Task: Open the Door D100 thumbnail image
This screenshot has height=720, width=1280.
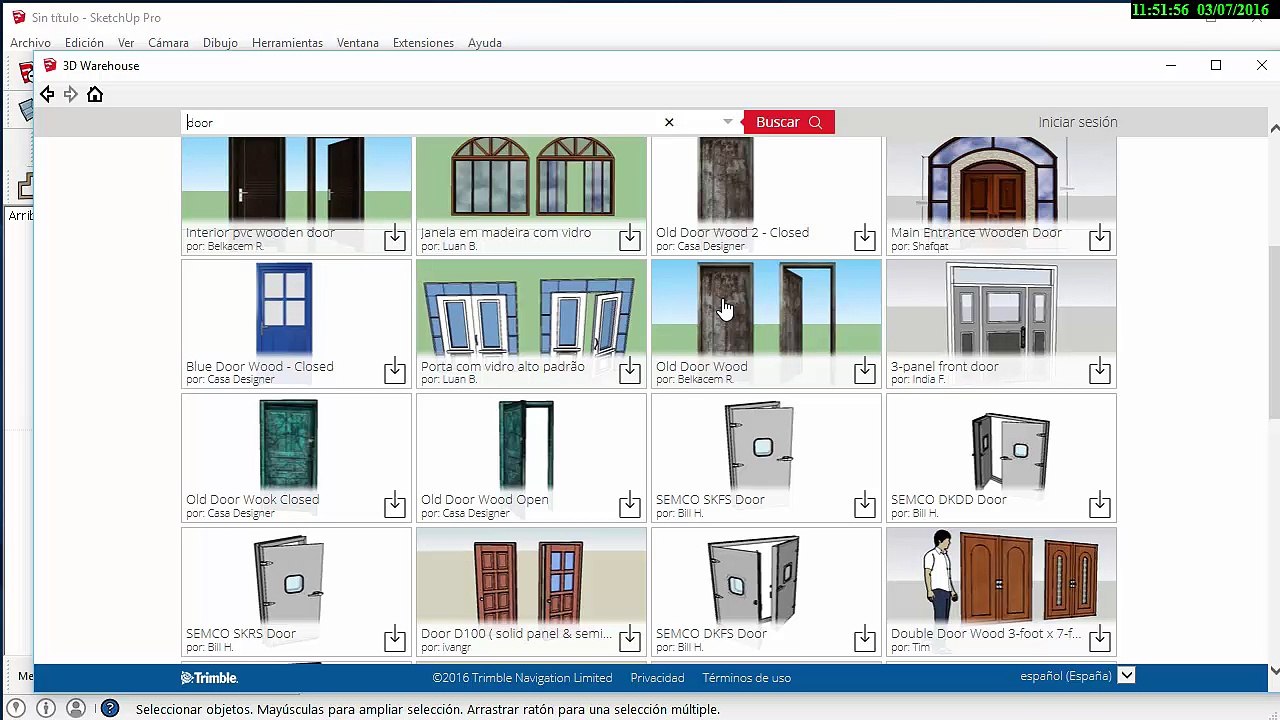Action: [x=531, y=576]
